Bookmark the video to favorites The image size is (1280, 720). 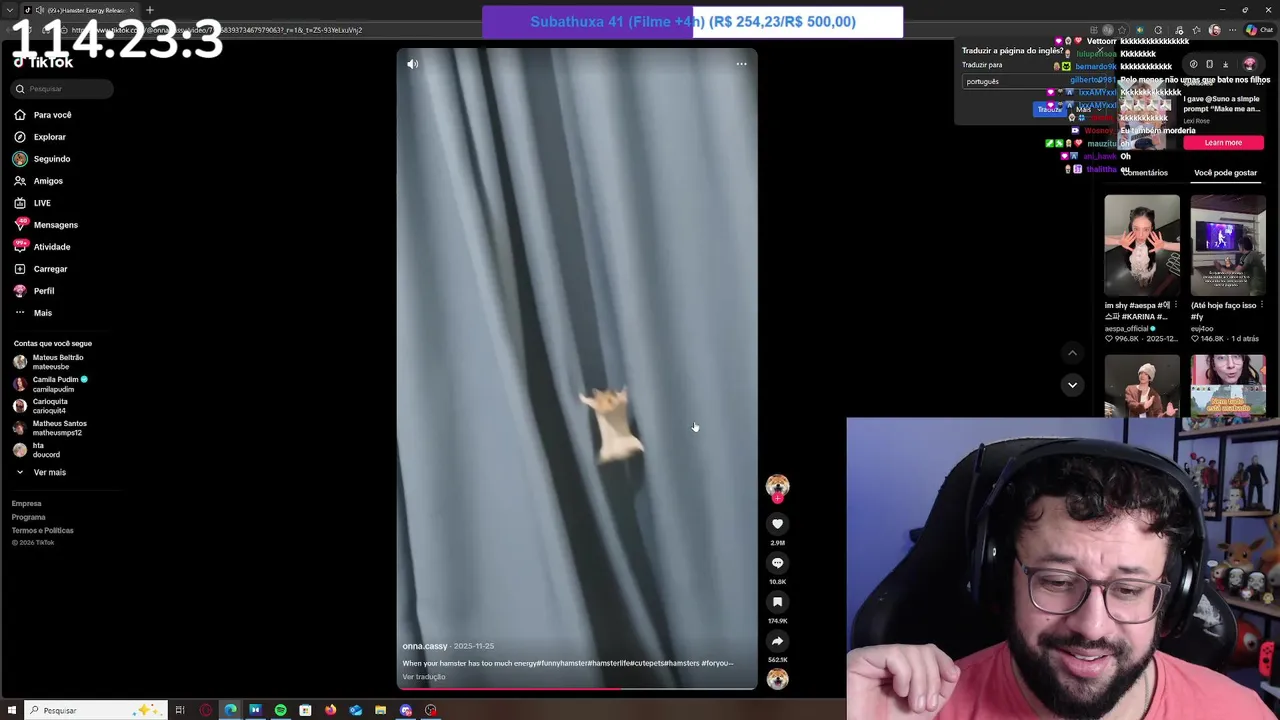coord(777,602)
